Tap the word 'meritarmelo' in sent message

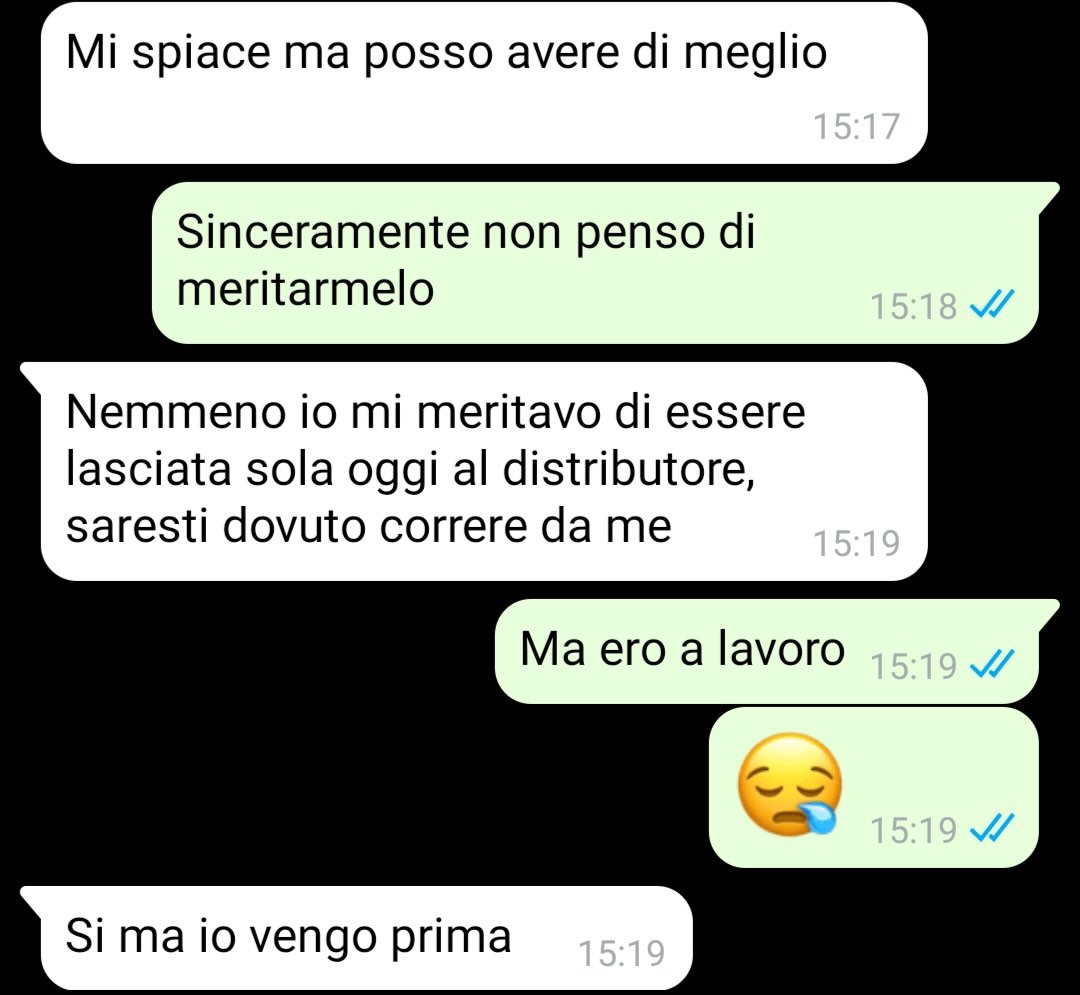305,288
